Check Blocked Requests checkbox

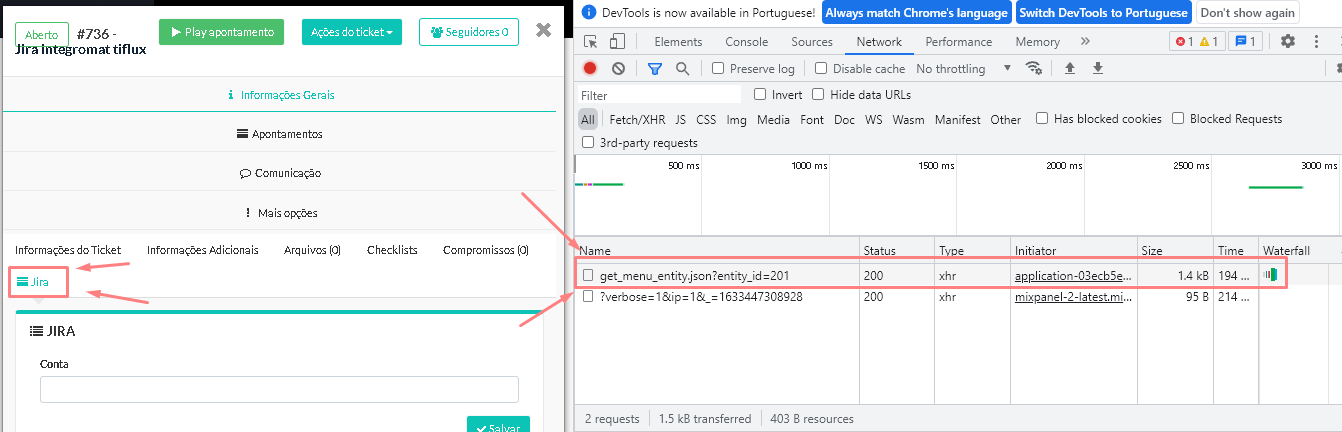point(1178,118)
